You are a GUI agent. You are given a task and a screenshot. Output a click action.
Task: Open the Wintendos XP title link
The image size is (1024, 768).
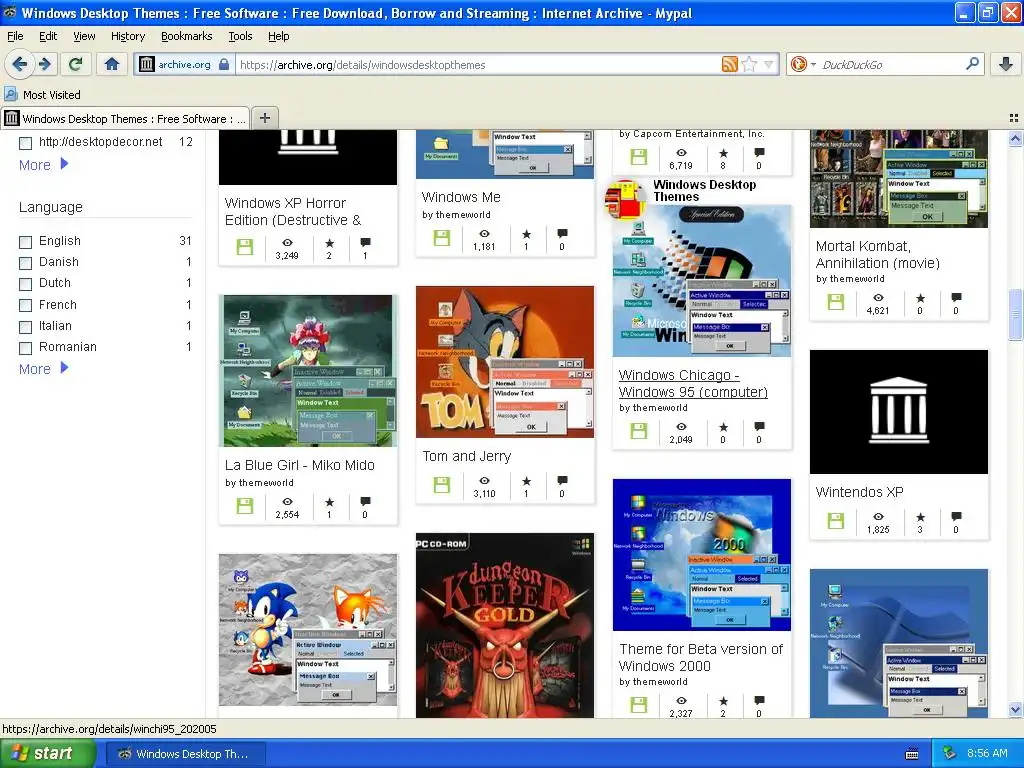tap(859, 492)
